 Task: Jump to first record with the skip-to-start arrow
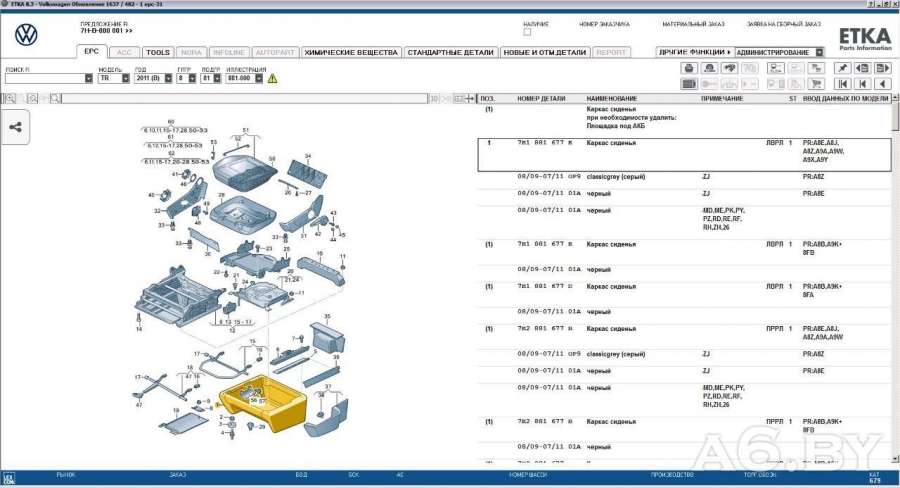coord(842,84)
